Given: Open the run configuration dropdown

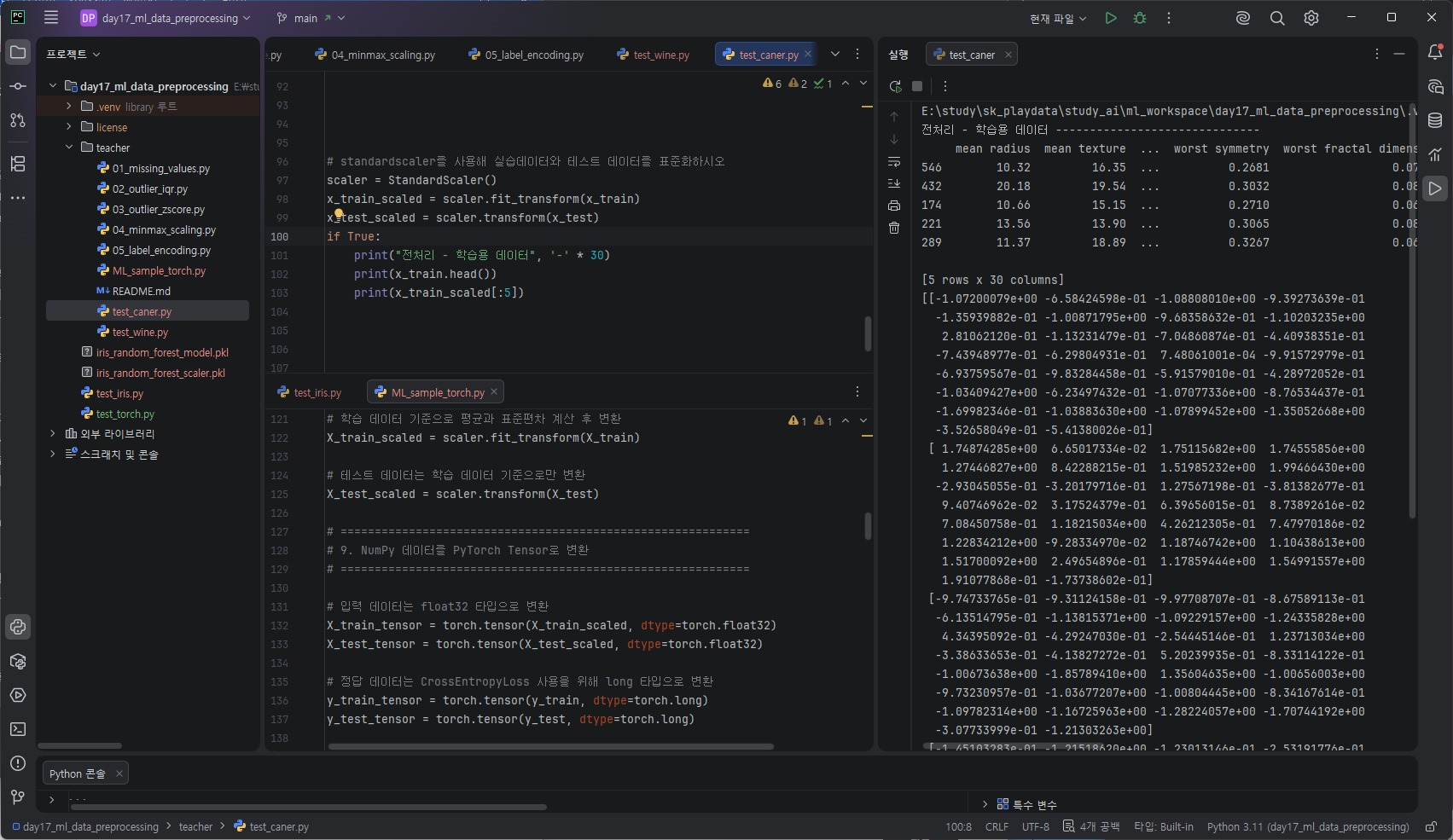Looking at the screenshot, I should pyautogui.click(x=1058, y=18).
